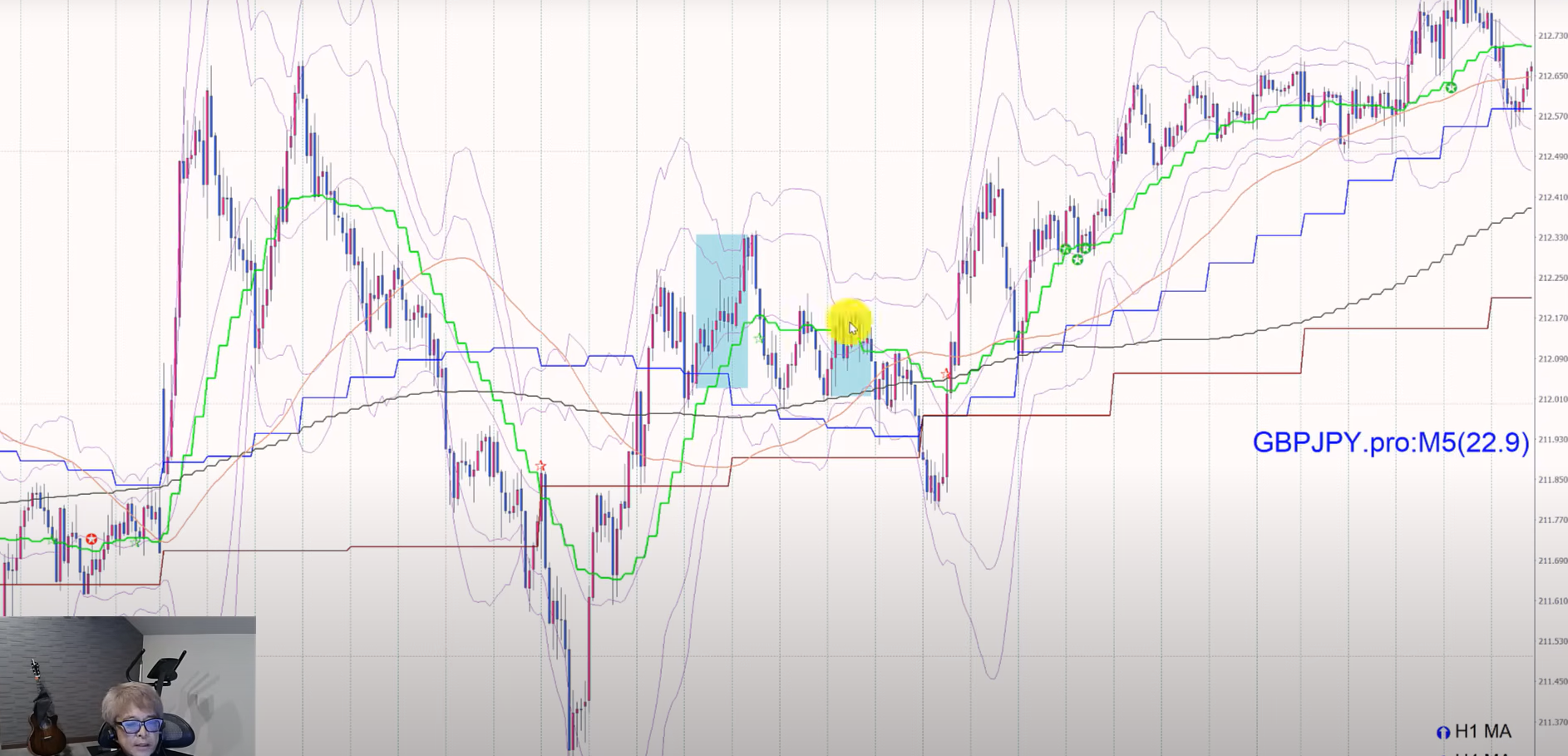Image resolution: width=1568 pixels, height=756 pixels.
Task: Click the GBPJPY.pro:M5(22.9) chart label
Action: click(x=1390, y=442)
